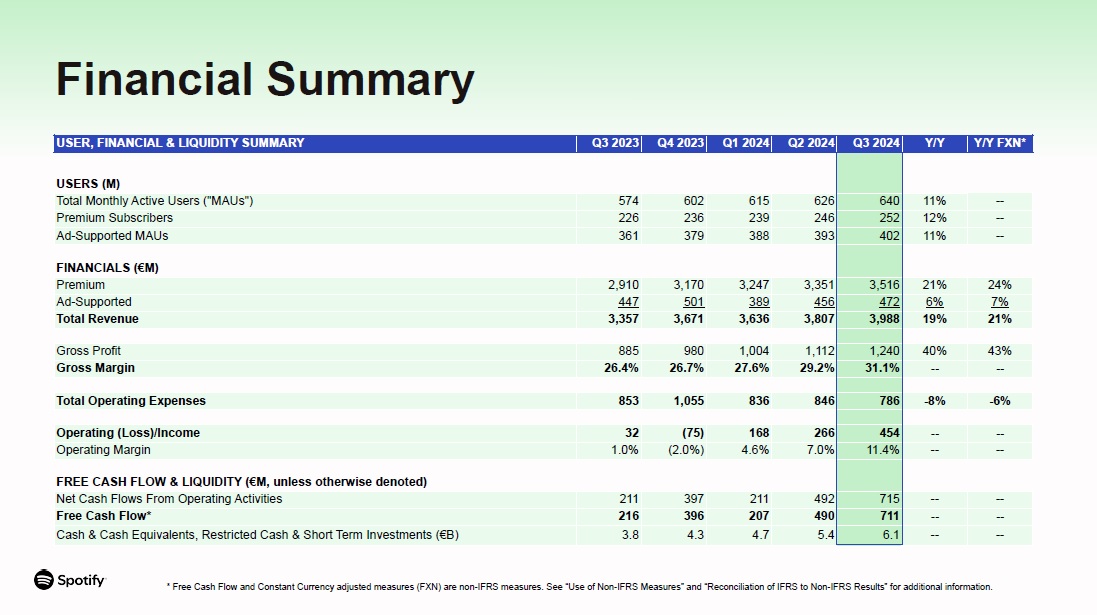The width and height of the screenshot is (1097, 615).
Task: Click the Total Revenue row label
Action: point(97,319)
